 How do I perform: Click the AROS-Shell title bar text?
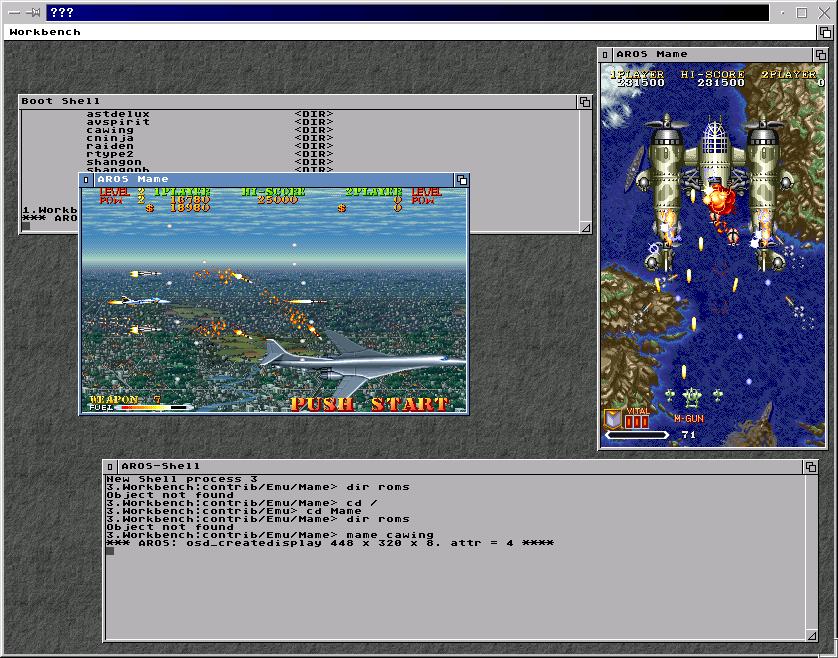click(160, 467)
